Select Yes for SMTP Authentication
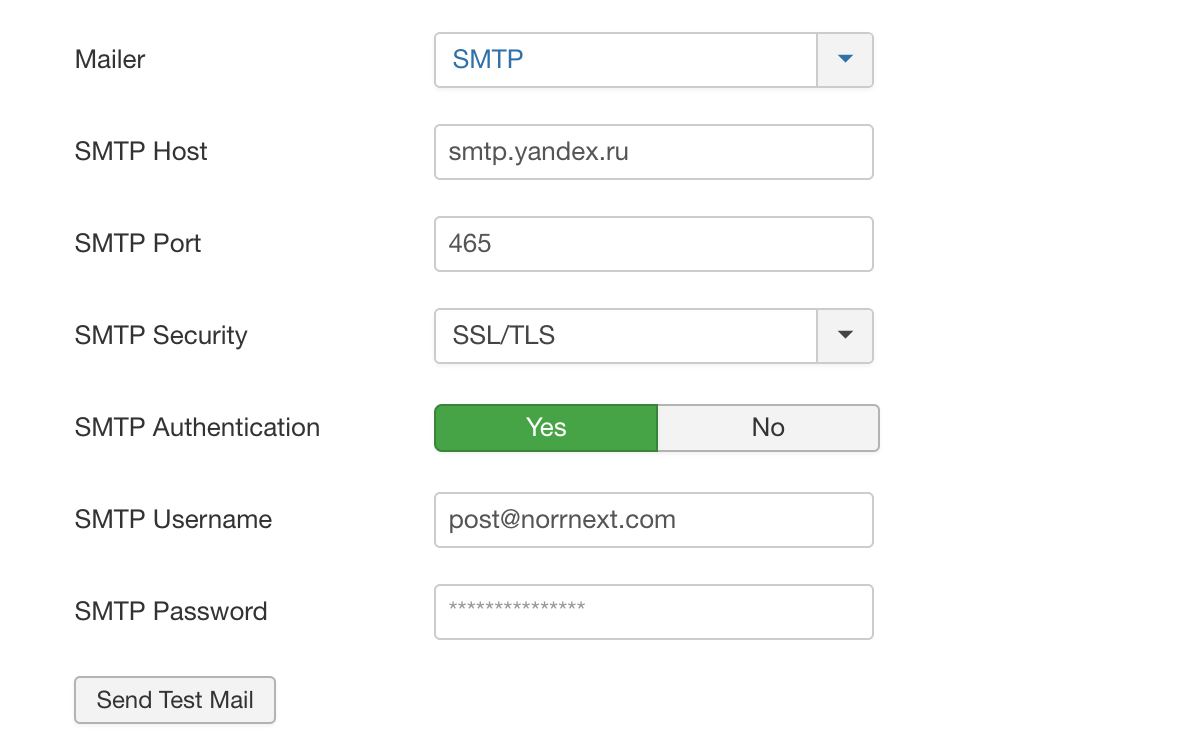Viewport: 1180px width, 754px height. (546, 428)
